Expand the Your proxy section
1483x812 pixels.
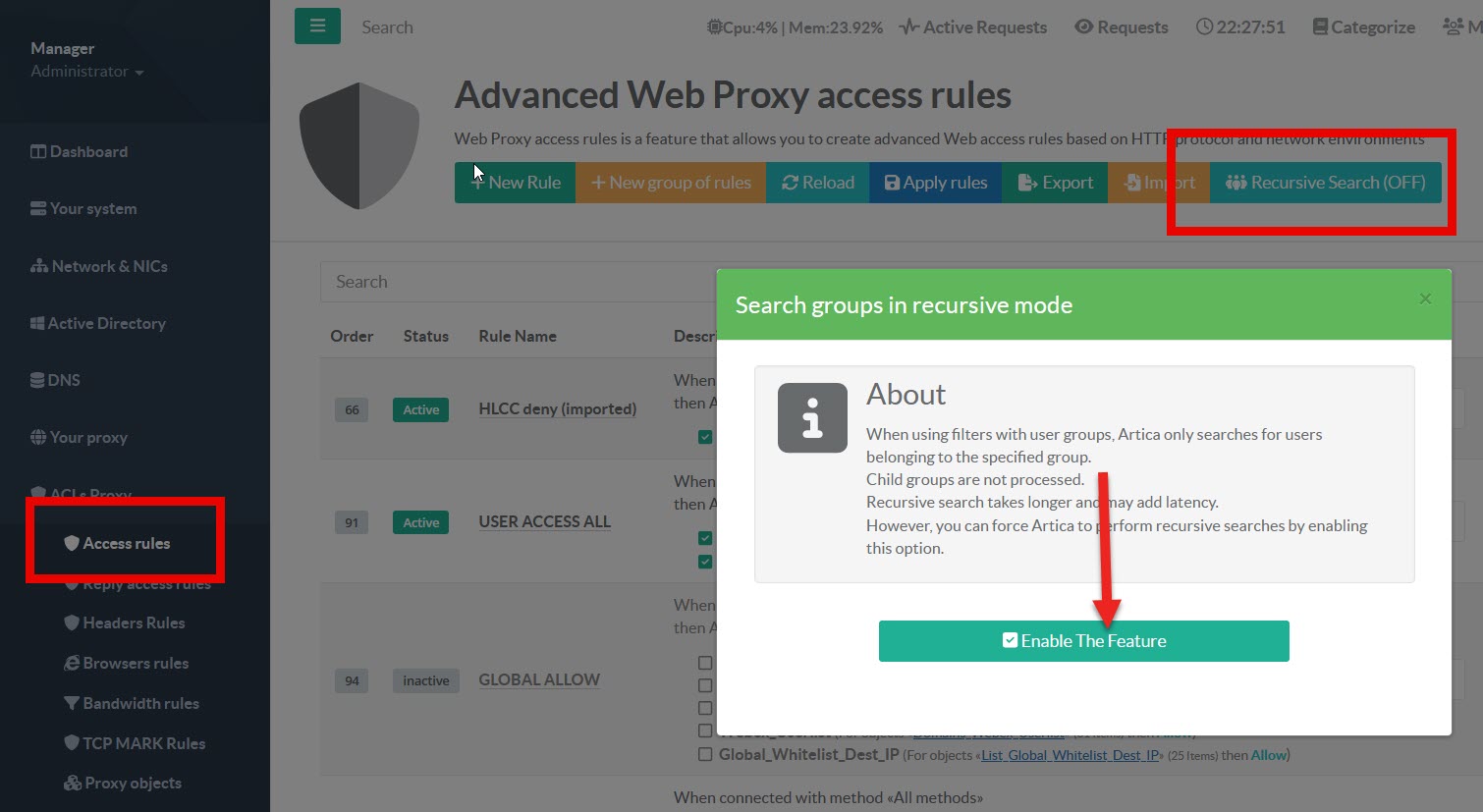pos(88,437)
